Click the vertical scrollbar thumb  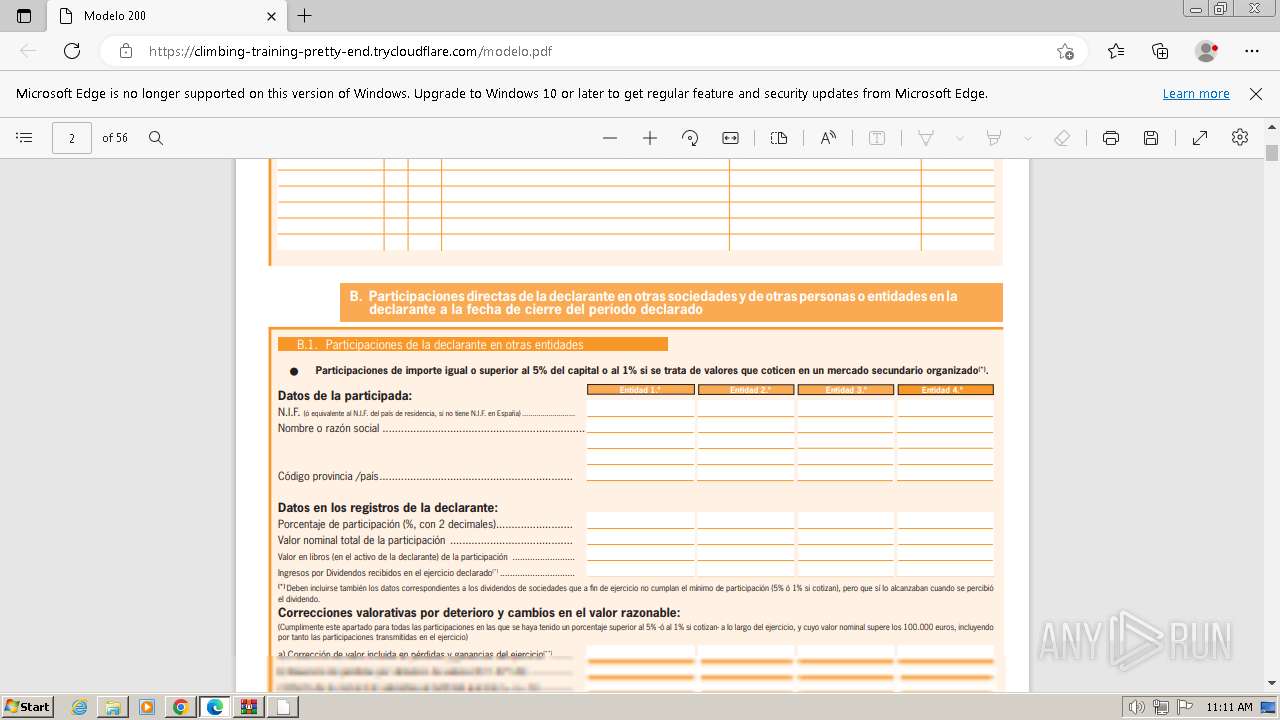1272,153
